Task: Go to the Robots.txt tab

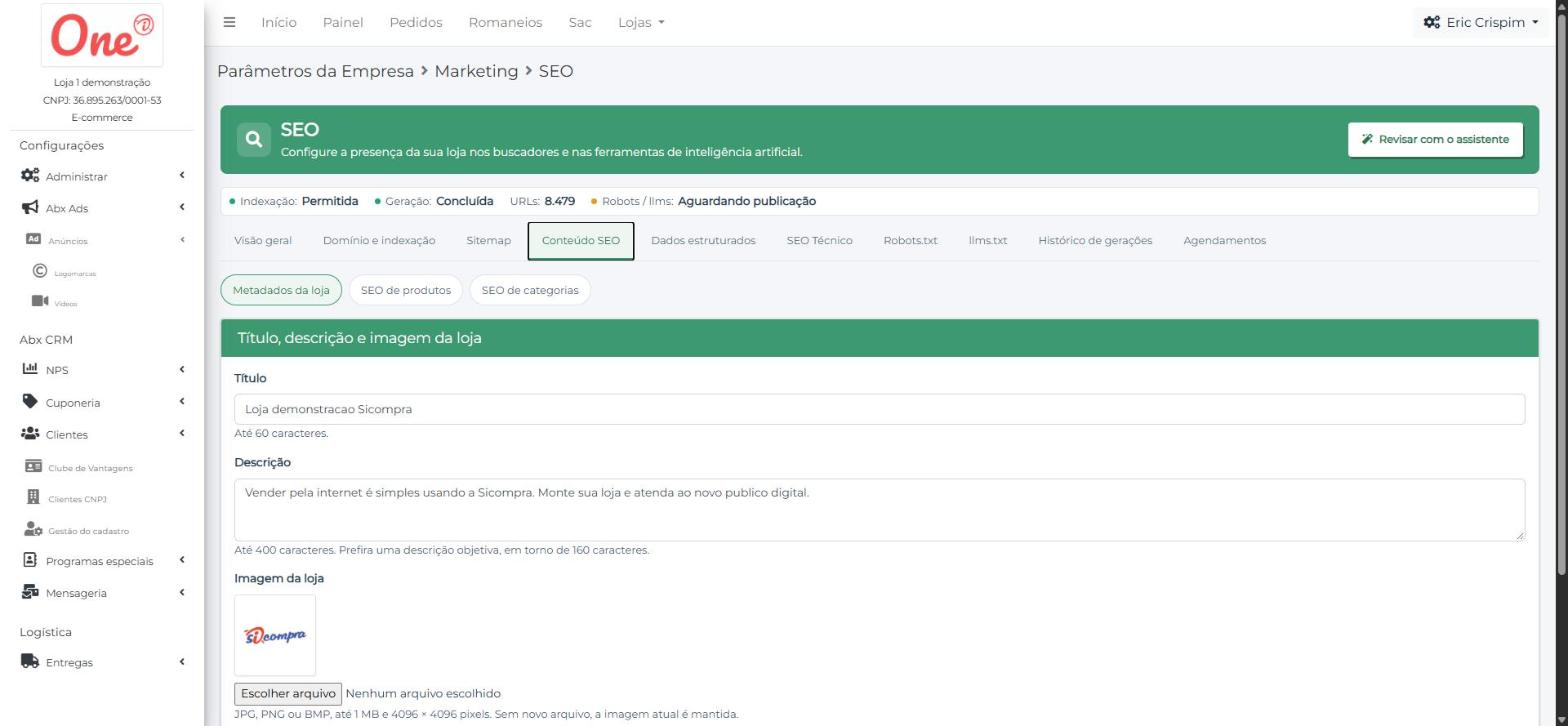Action: pos(910,240)
